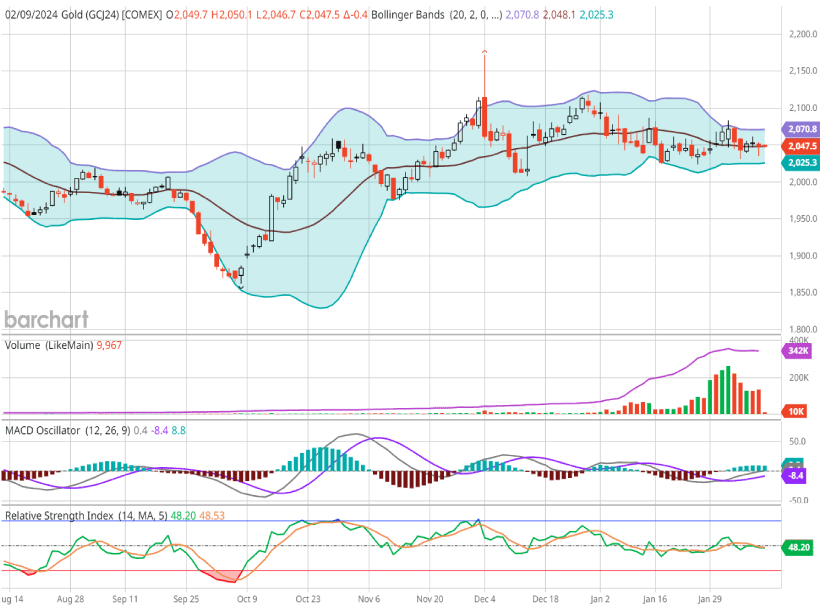Click the red shaded RSI oversold area
This screenshot has width=823, height=607.
pos(222,576)
